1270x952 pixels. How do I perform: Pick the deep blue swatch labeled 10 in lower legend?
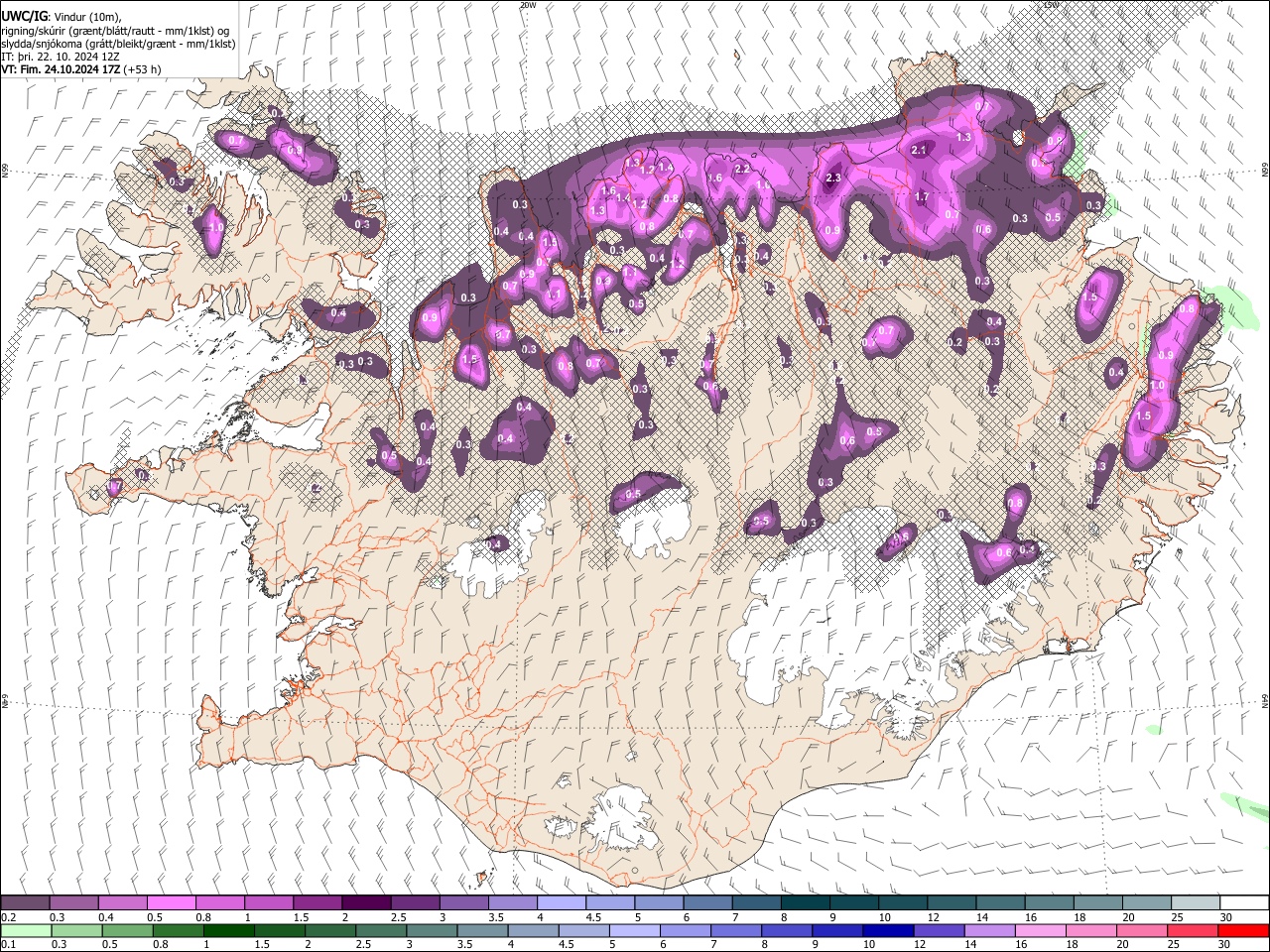coord(887,930)
